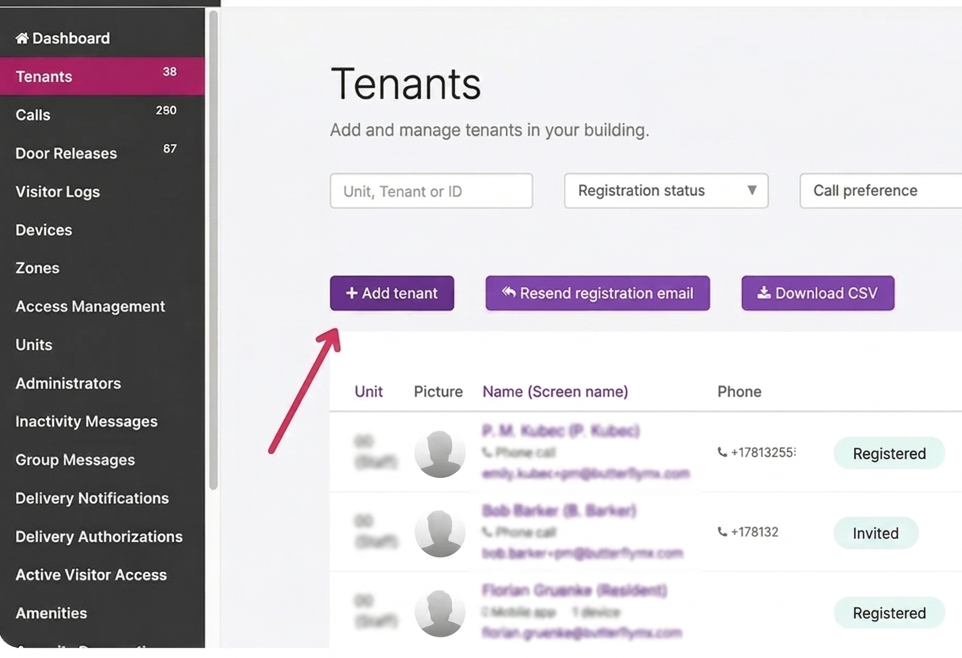The height and width of the screenshot is (658, 962).
Task: Download the tenants CSV file
Action: tap(817, 293)
